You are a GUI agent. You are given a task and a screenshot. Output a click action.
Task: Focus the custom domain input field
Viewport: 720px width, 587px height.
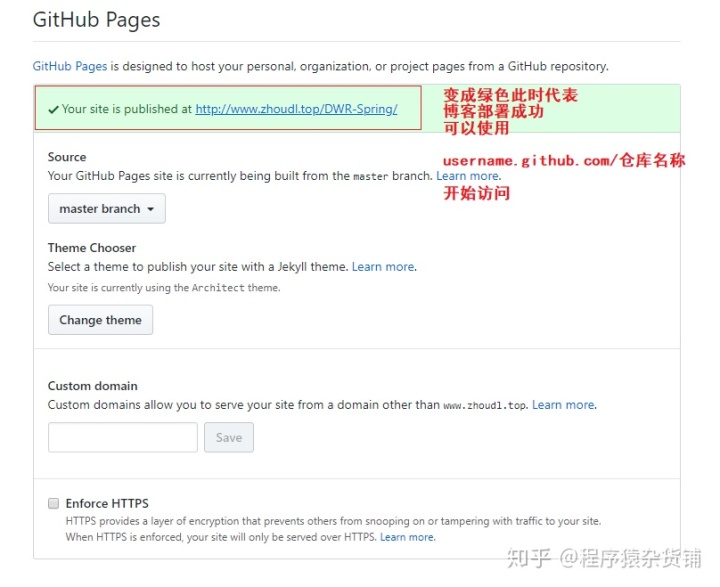123,437
